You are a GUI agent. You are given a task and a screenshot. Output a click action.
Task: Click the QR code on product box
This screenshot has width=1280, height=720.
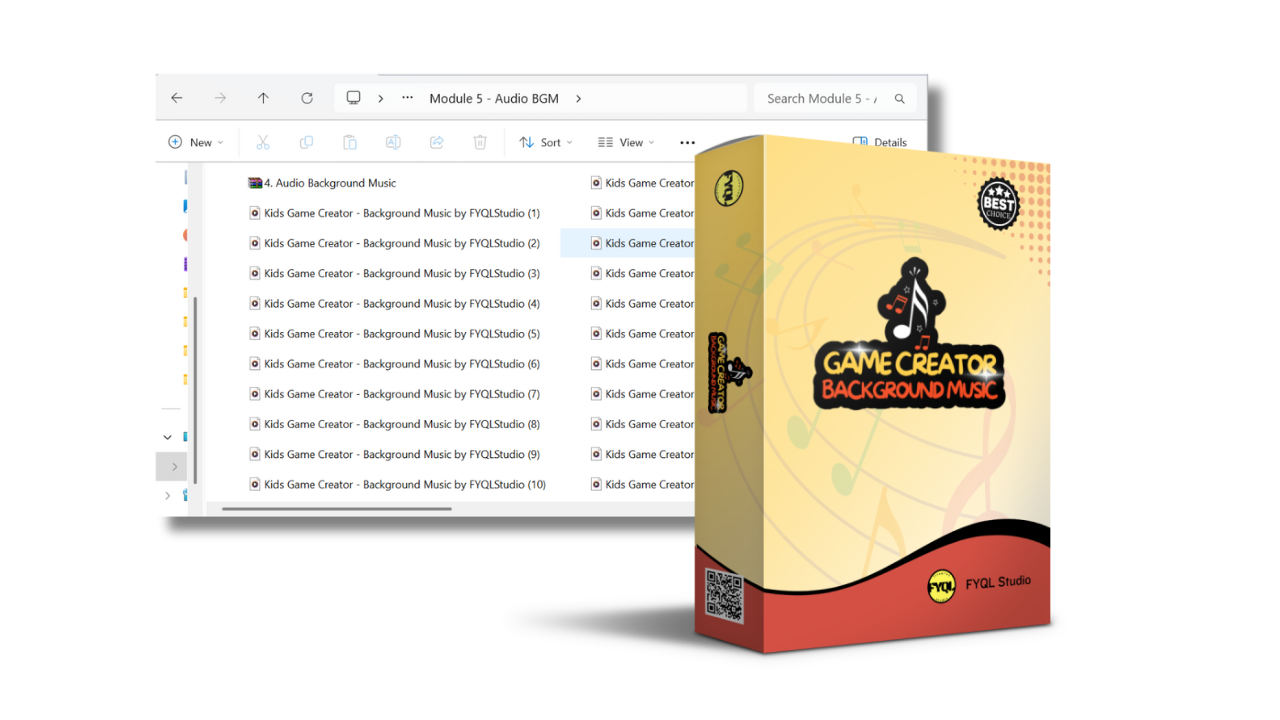click(724, 595)
